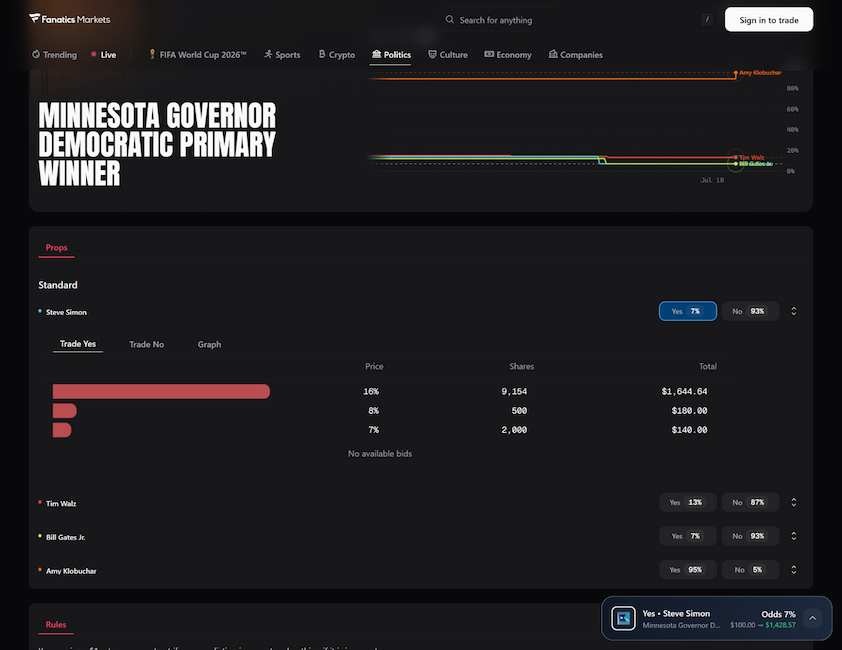Viewport: 842px width, 650px height.
Task: Click the Companies building icon
Action: click(553, 54)
